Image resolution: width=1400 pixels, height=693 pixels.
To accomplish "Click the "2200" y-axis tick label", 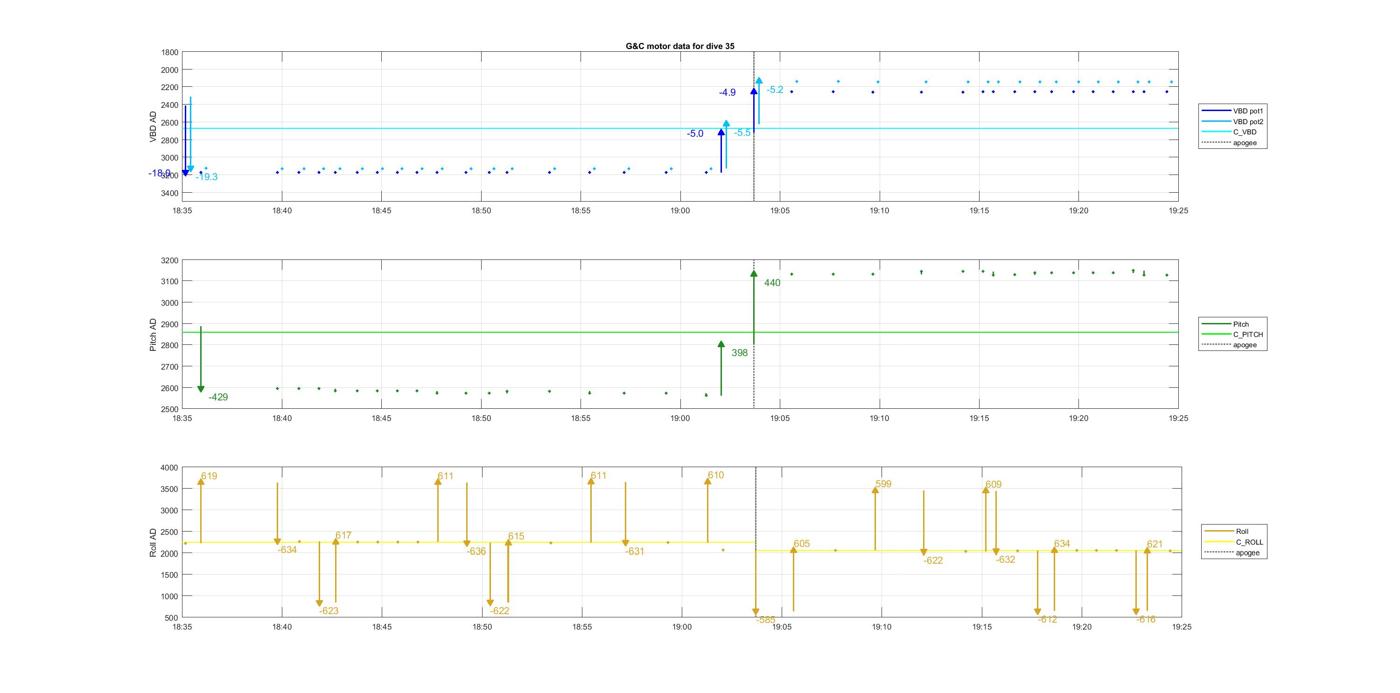I will pyautogui.click(x=170, y=87).
